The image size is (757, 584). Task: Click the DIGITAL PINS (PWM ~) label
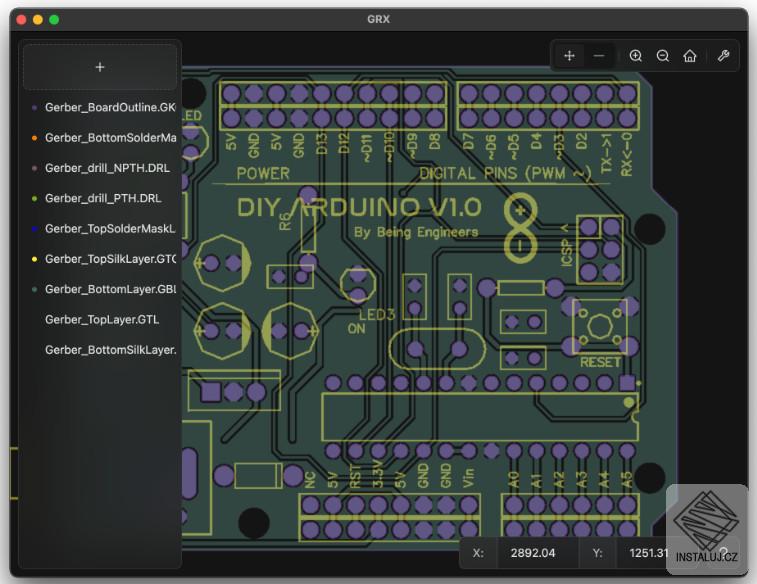tap(505, 174)
